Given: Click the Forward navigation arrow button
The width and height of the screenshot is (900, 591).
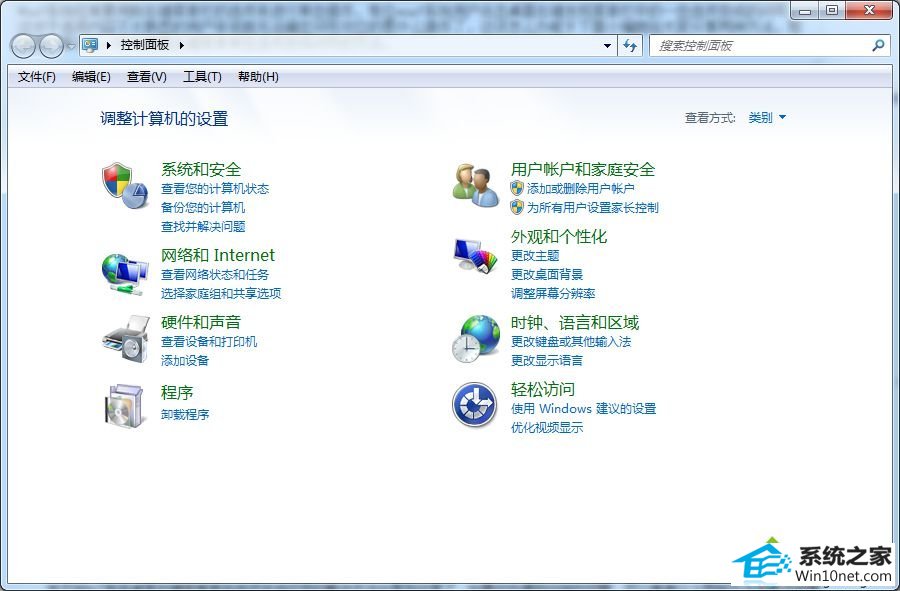Looking at the screenshot, I should coord(51,46).
